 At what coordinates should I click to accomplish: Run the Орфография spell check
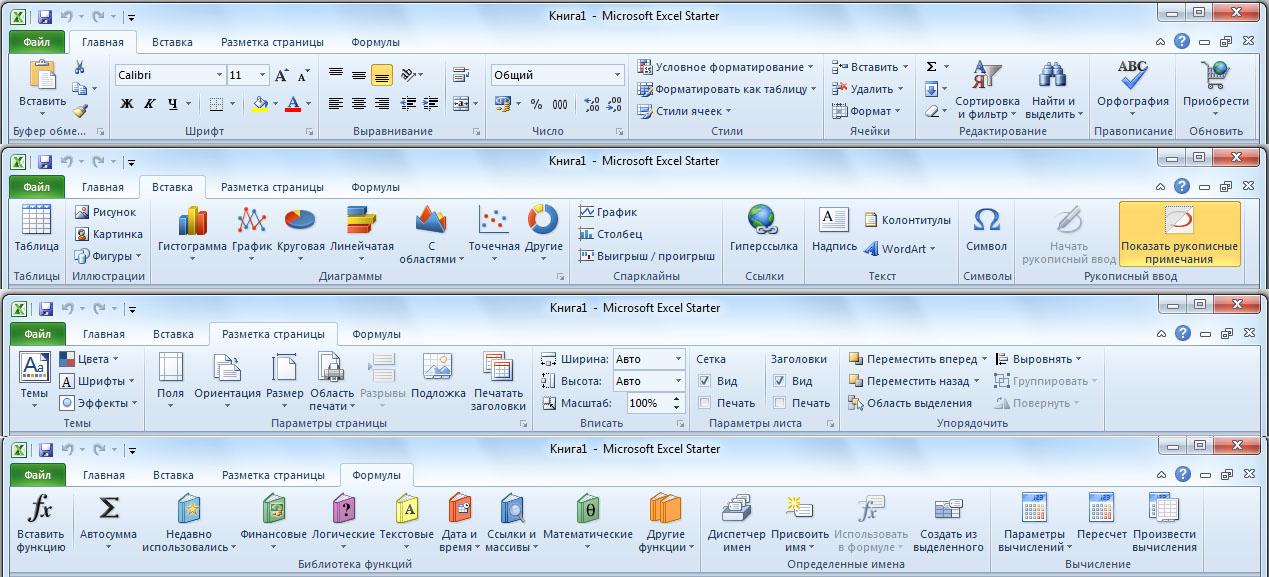coord(1132,78)
